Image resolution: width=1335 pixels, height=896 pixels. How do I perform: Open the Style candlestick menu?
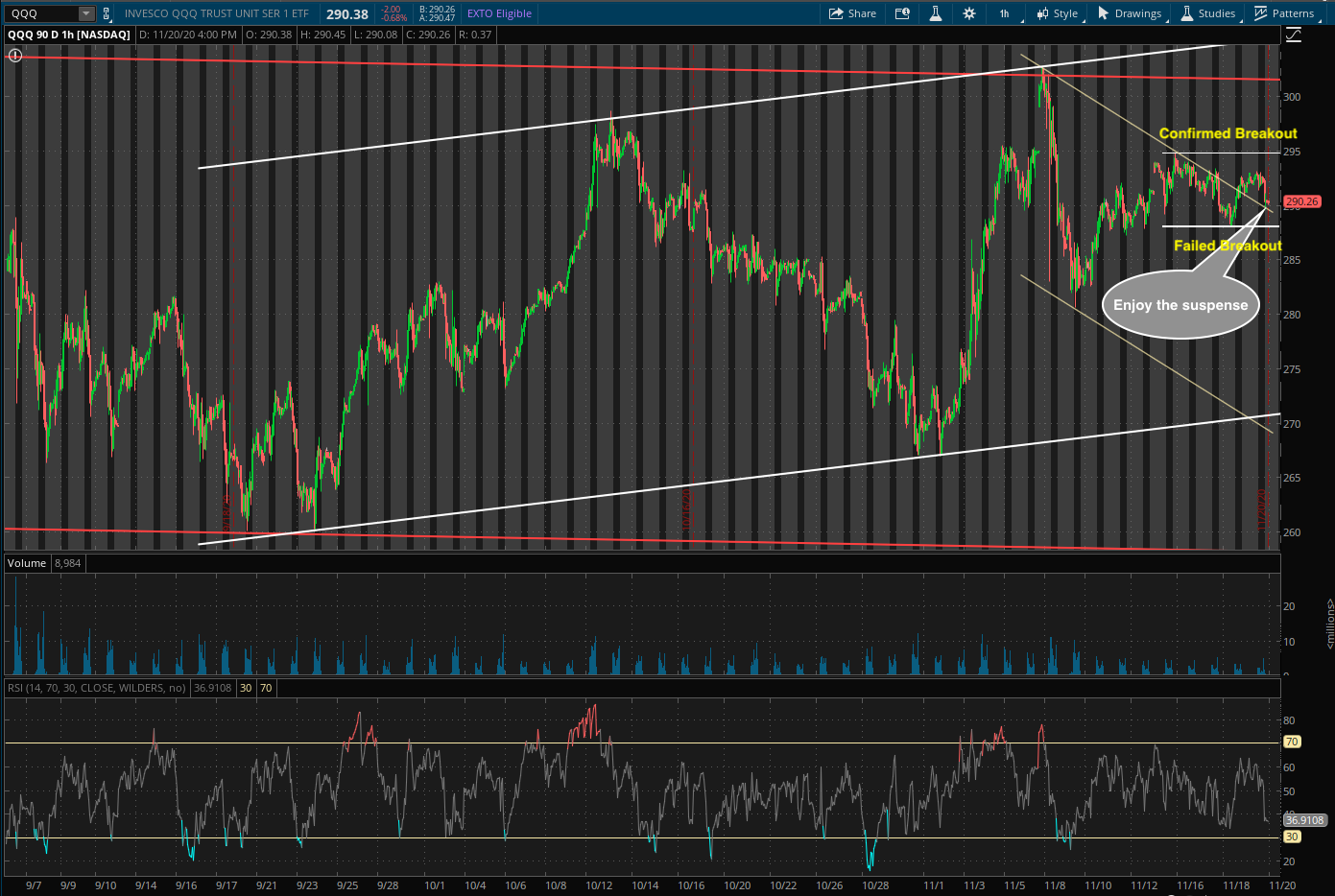coord(1057,13)
